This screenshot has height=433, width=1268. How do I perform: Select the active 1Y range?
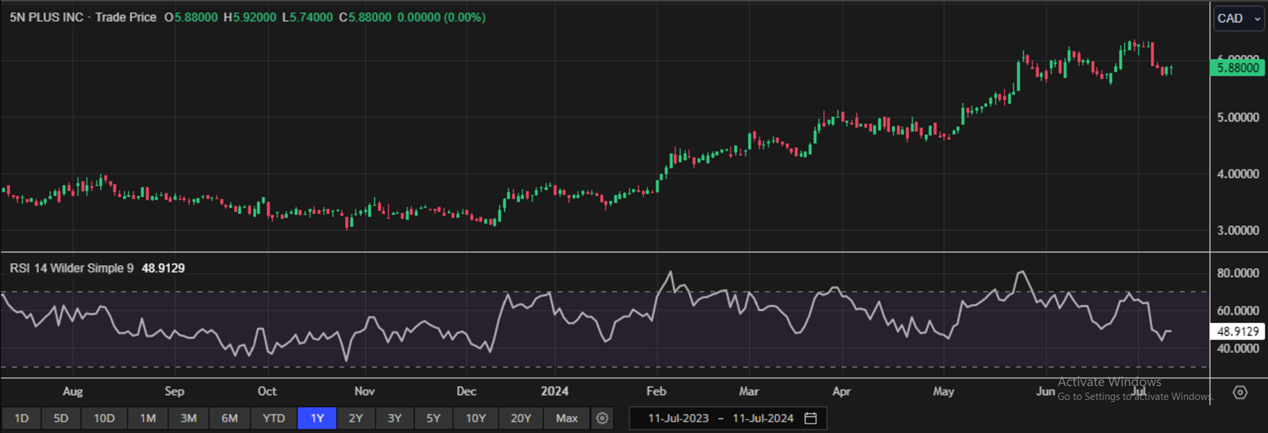pos(317,418)
